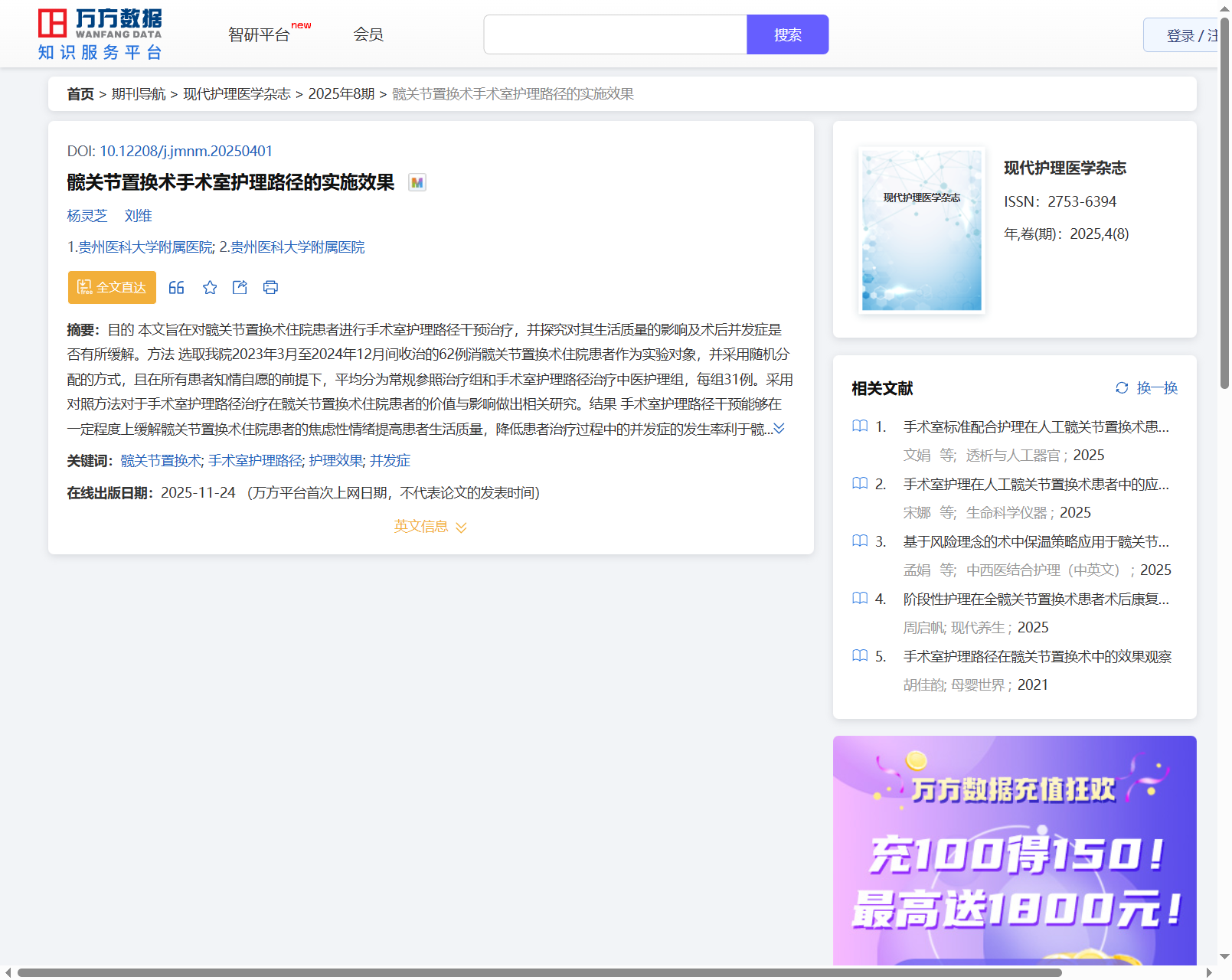Open the 智研平台 menu item
1232x980 pixels.
260,34
